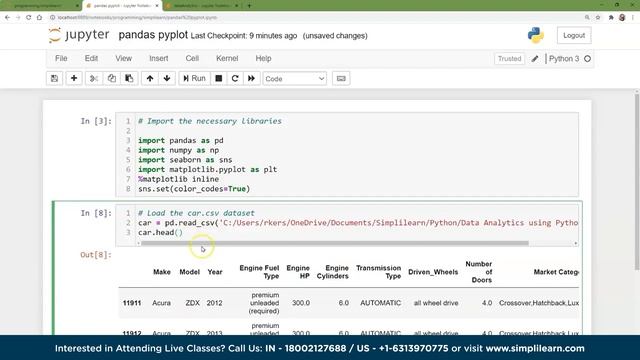640x360 pixels.
Task: Click the Make column header
Action: click(x=162, y=272)
